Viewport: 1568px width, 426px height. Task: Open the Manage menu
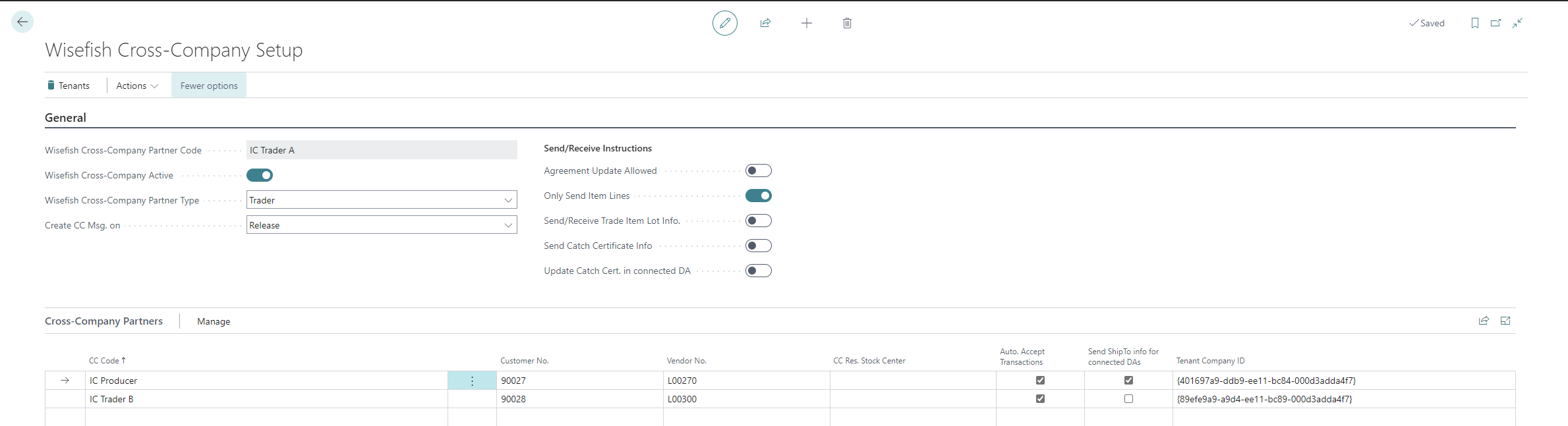point(214,321)
